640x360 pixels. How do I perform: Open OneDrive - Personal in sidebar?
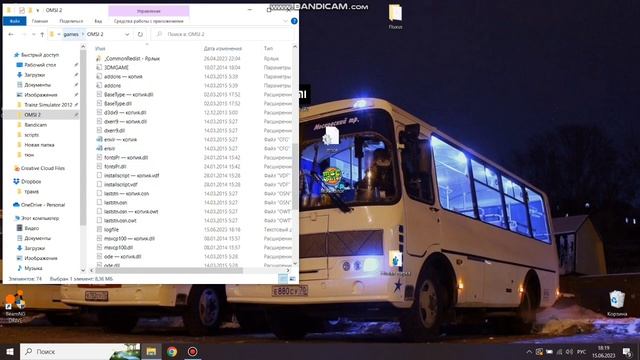point(42,205)
